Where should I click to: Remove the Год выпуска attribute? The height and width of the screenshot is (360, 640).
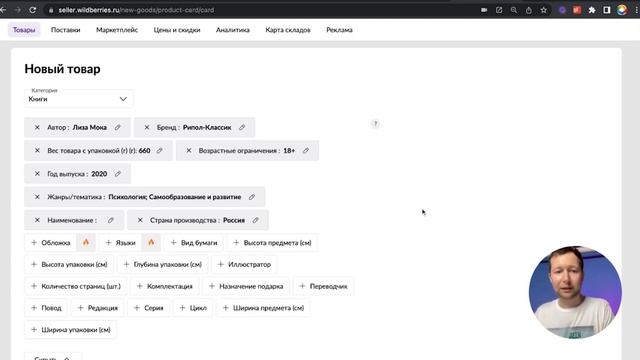pyautogui.click(x=37, y=174)
